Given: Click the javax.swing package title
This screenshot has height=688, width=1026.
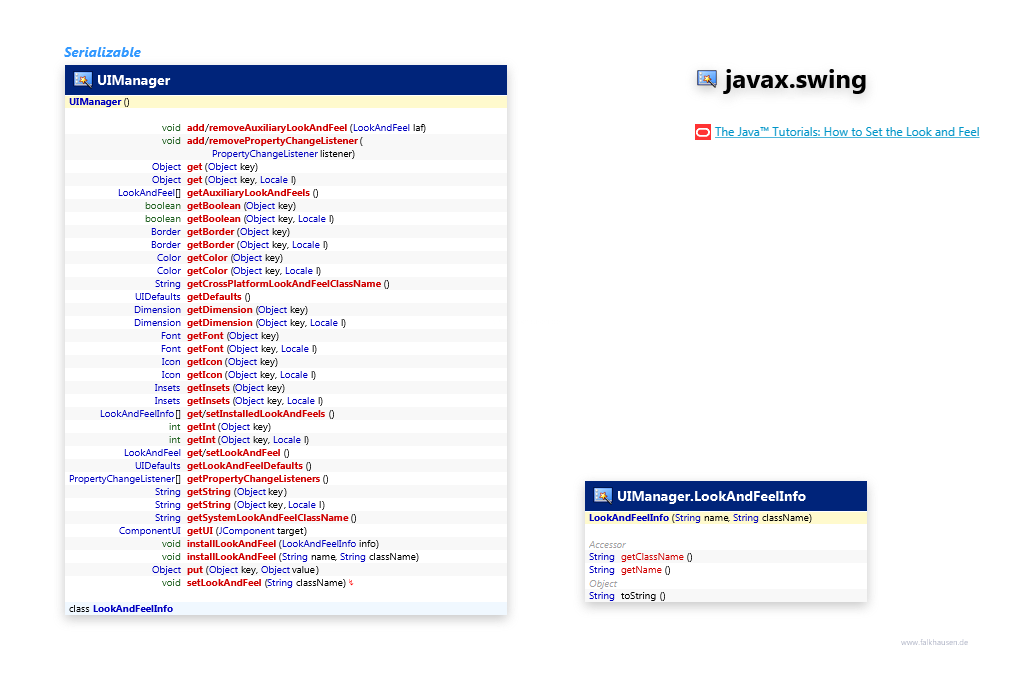Looking at the screenshot, I should 795,80.
